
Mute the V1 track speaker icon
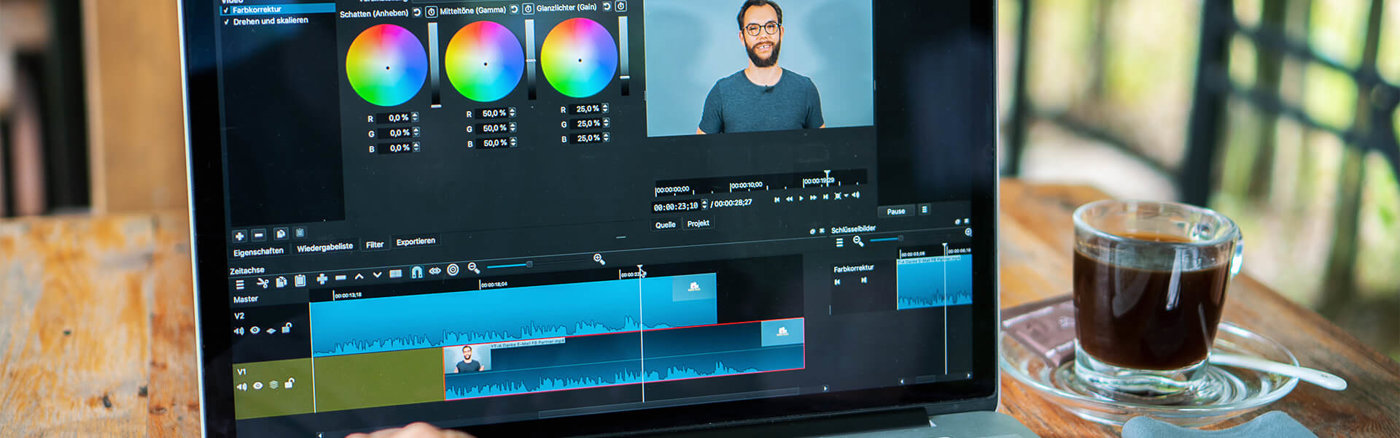tap(240, 387)
